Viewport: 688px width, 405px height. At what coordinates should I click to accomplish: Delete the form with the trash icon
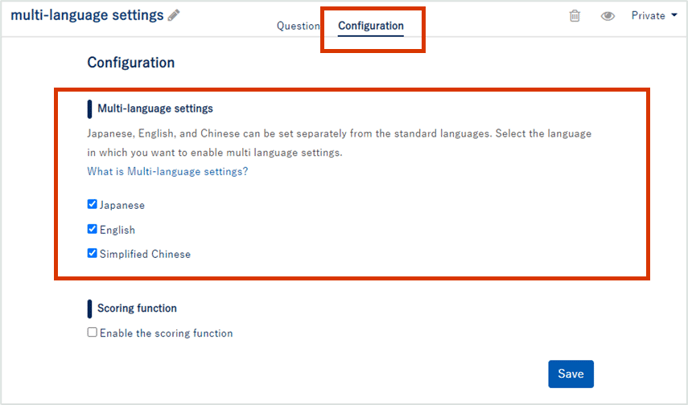(574, 16)
